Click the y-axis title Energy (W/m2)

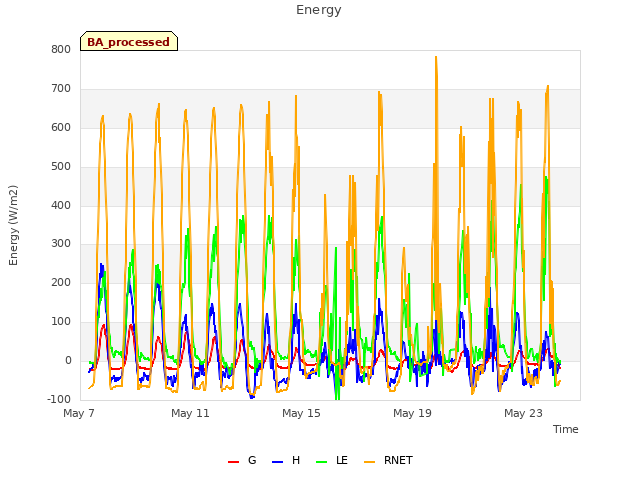coord(13,225)
